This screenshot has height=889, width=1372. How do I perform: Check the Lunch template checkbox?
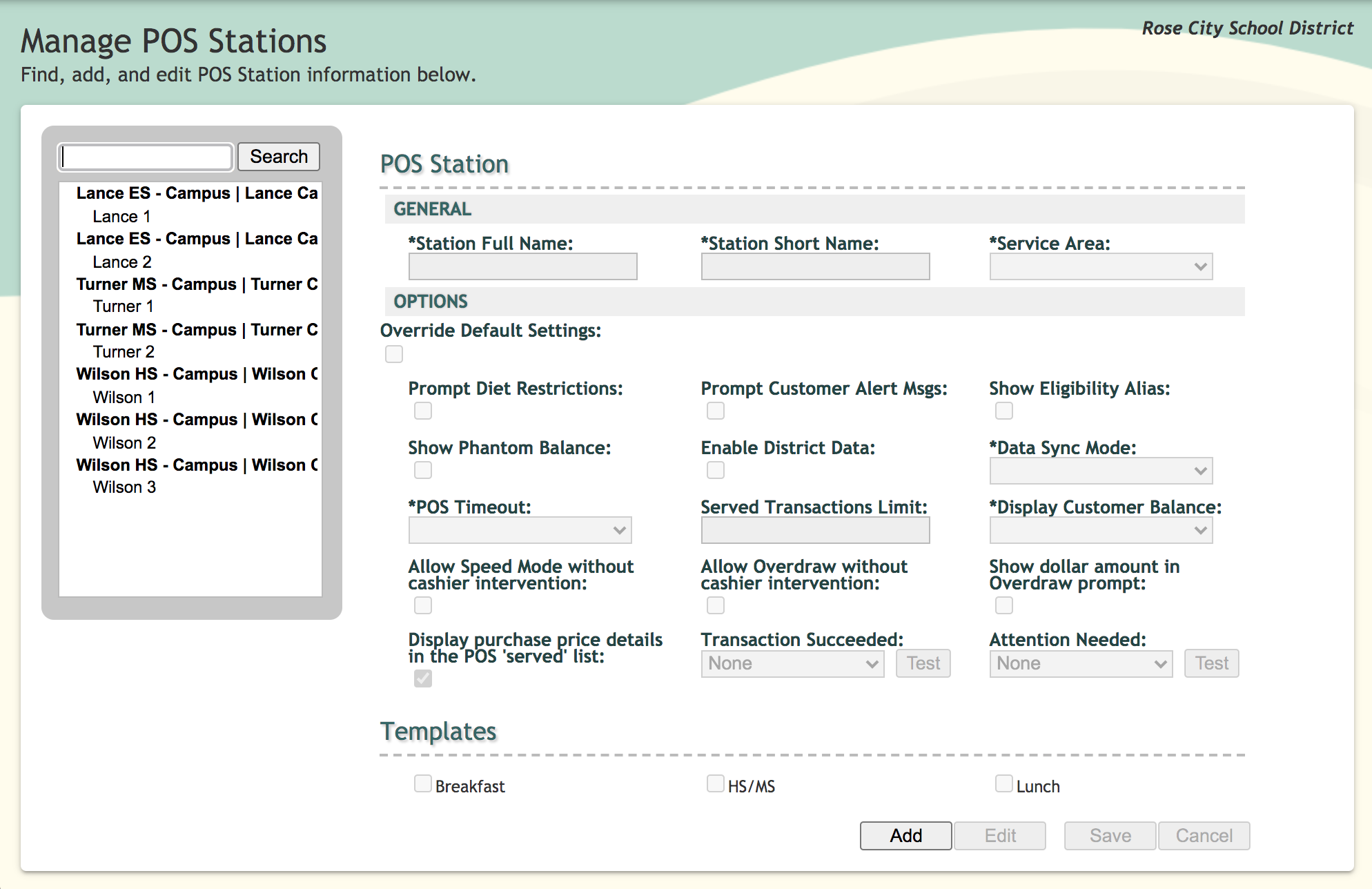pos(1004,783)
